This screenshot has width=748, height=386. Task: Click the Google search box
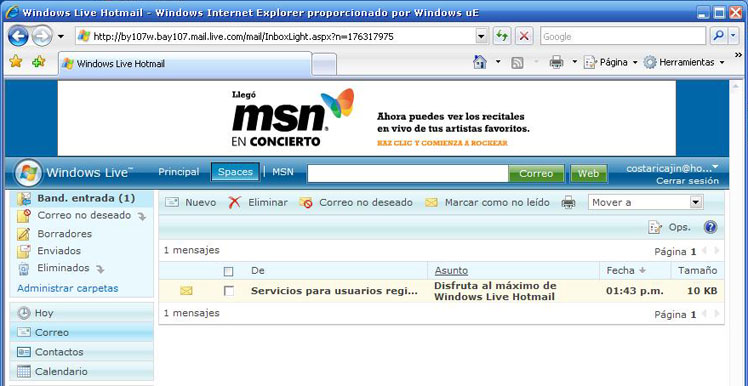pos(623,36)
